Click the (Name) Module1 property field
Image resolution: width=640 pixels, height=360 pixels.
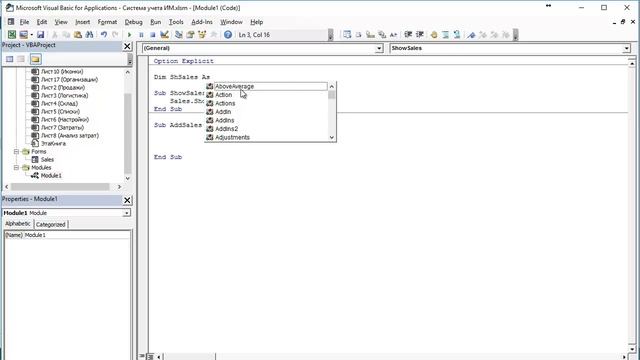pyautogui.click(x=67, y=235)
